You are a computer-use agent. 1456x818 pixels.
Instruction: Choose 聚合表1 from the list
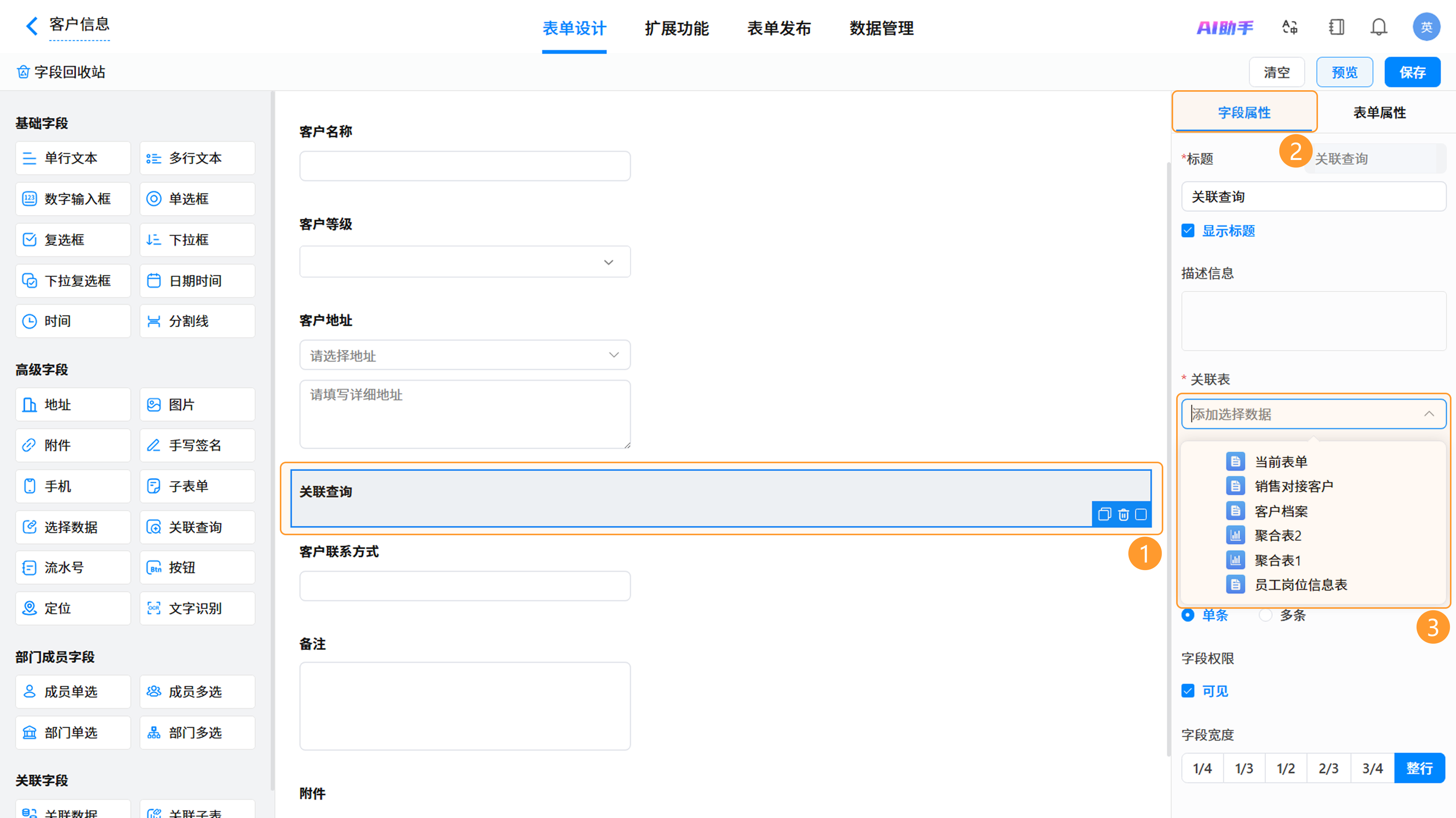pos(1278,560)
